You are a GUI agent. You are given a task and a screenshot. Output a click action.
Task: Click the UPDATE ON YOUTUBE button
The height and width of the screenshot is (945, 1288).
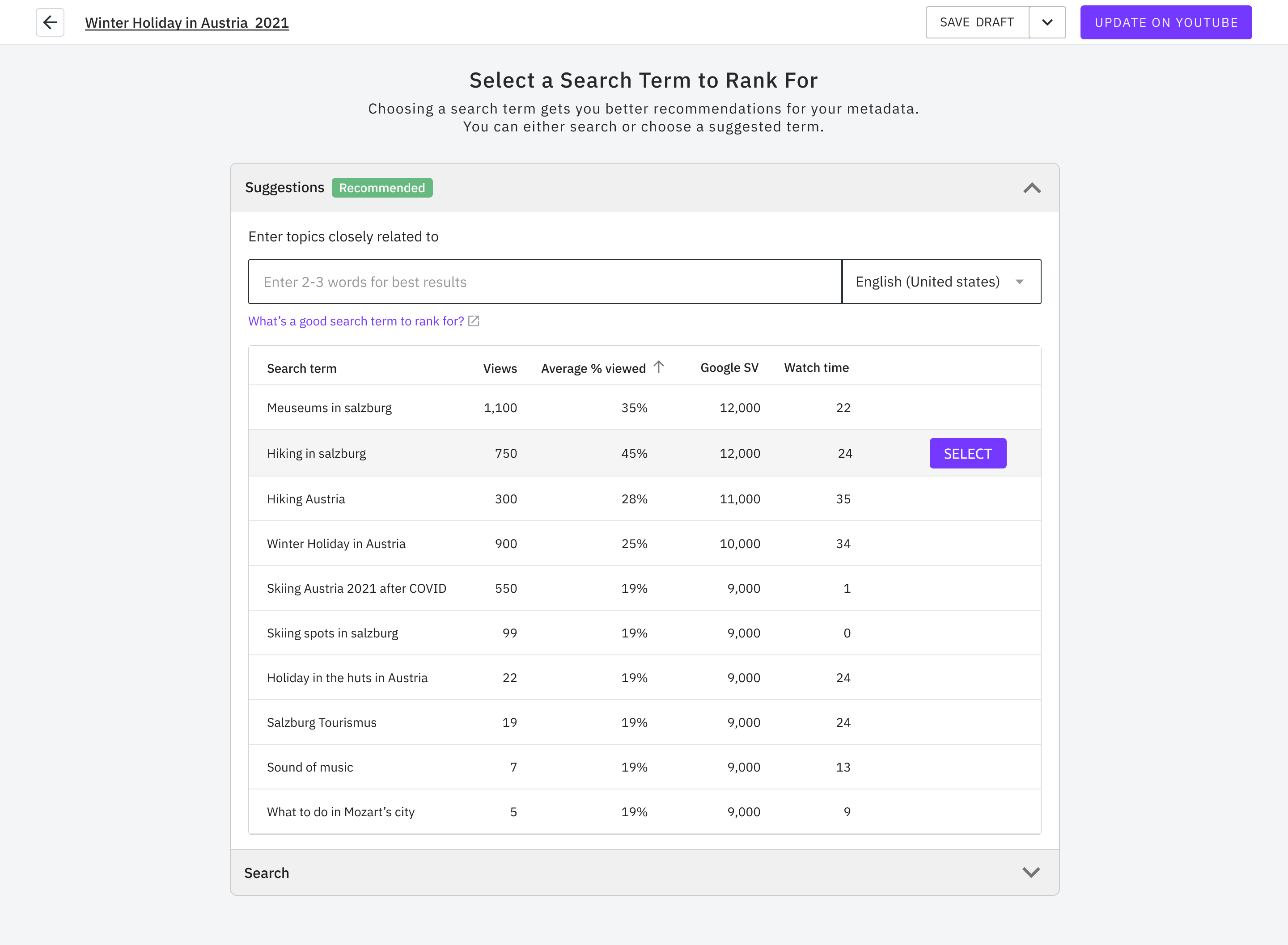click(1165, 22)
